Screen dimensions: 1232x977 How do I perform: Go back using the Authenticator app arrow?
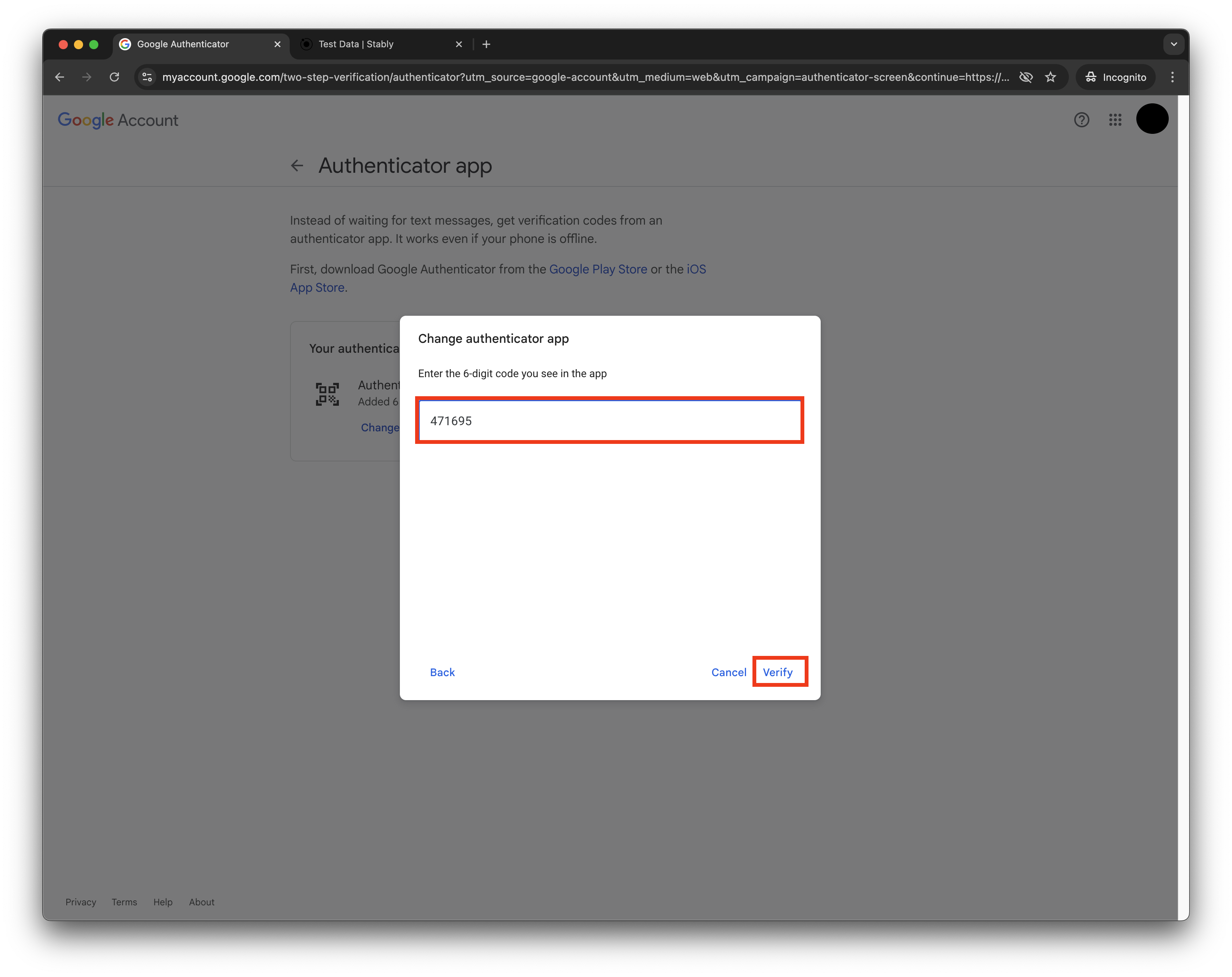coord(297,166)
